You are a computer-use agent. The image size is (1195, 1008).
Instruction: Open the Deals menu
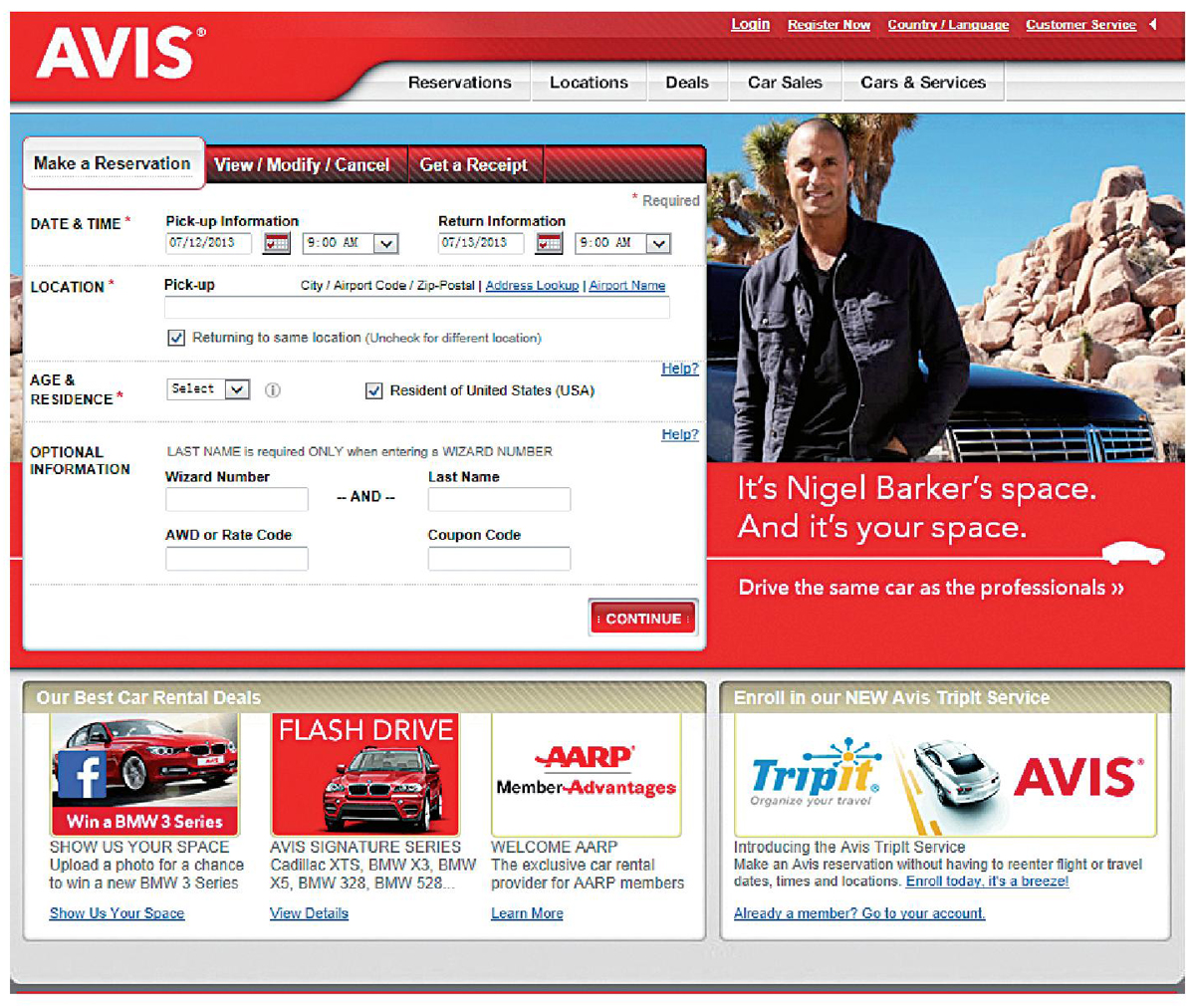[687, 83]
